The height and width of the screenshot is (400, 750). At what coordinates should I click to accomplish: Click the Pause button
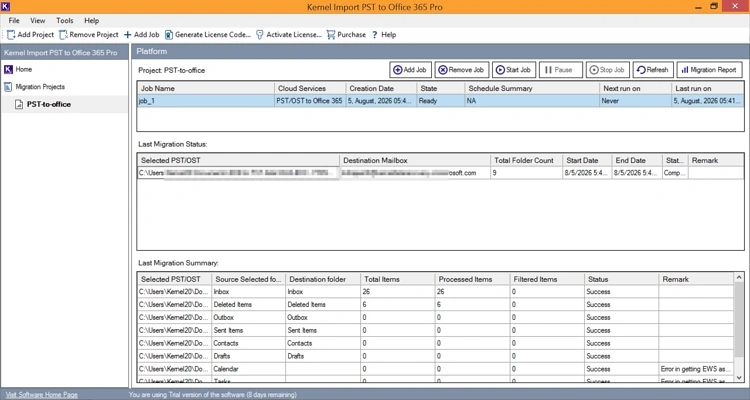561,70
